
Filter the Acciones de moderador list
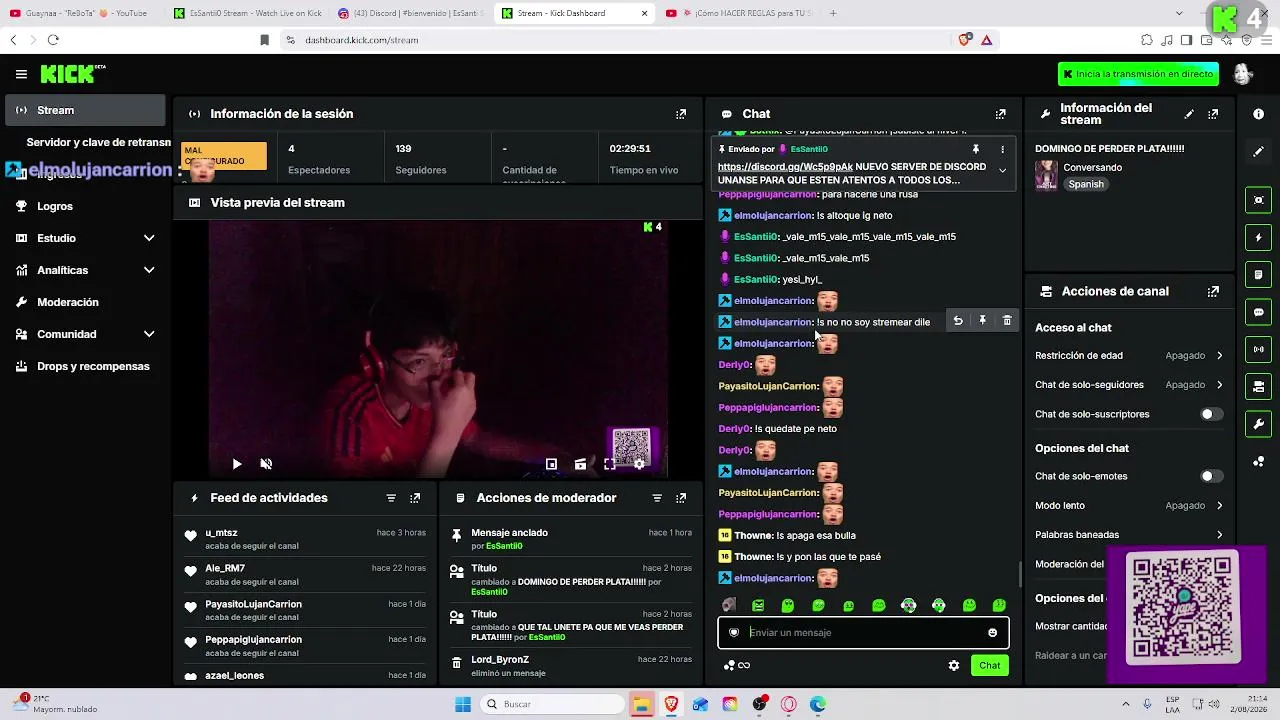click(x=657, y=498)
